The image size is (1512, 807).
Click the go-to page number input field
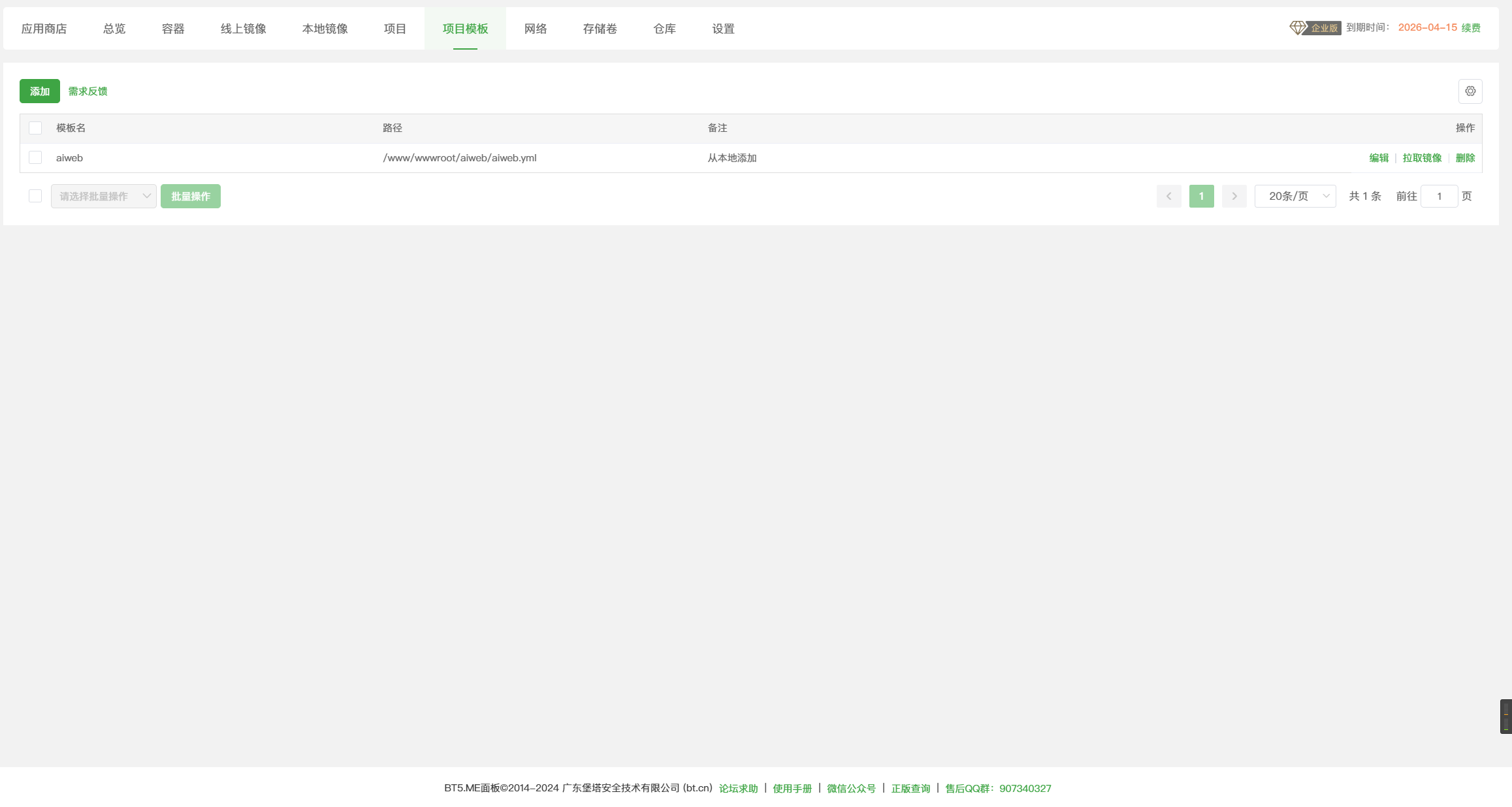pos(1440,196)
